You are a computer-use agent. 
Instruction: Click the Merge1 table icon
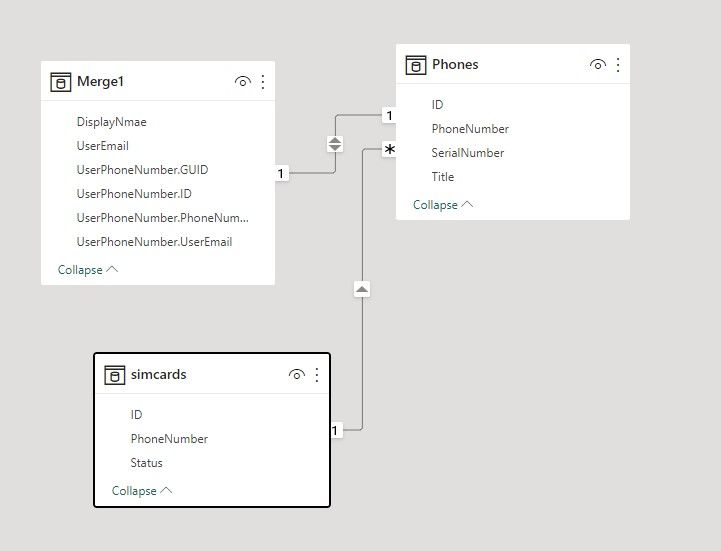click(61, 82)
